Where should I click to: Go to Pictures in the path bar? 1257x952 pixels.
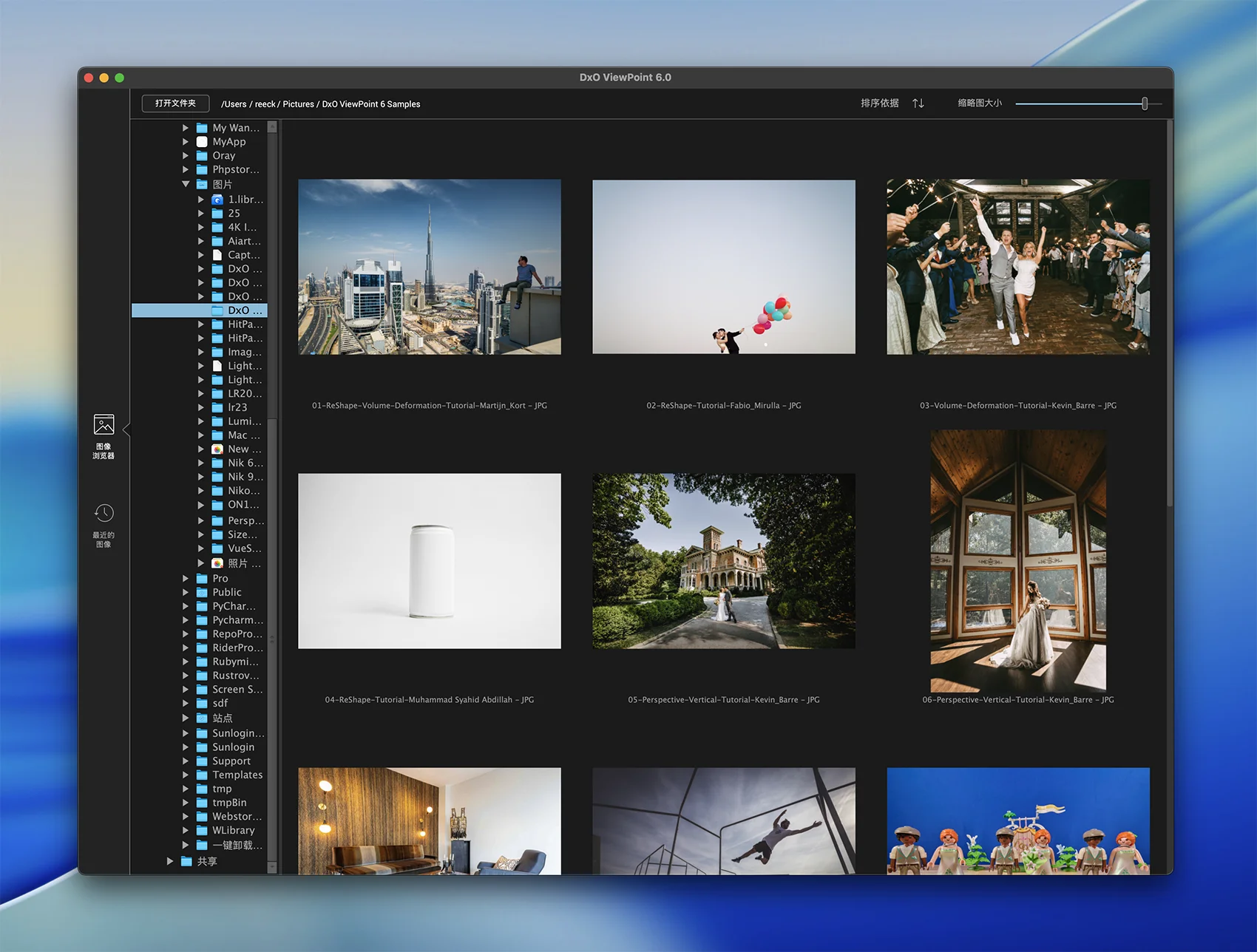(298, 104)
